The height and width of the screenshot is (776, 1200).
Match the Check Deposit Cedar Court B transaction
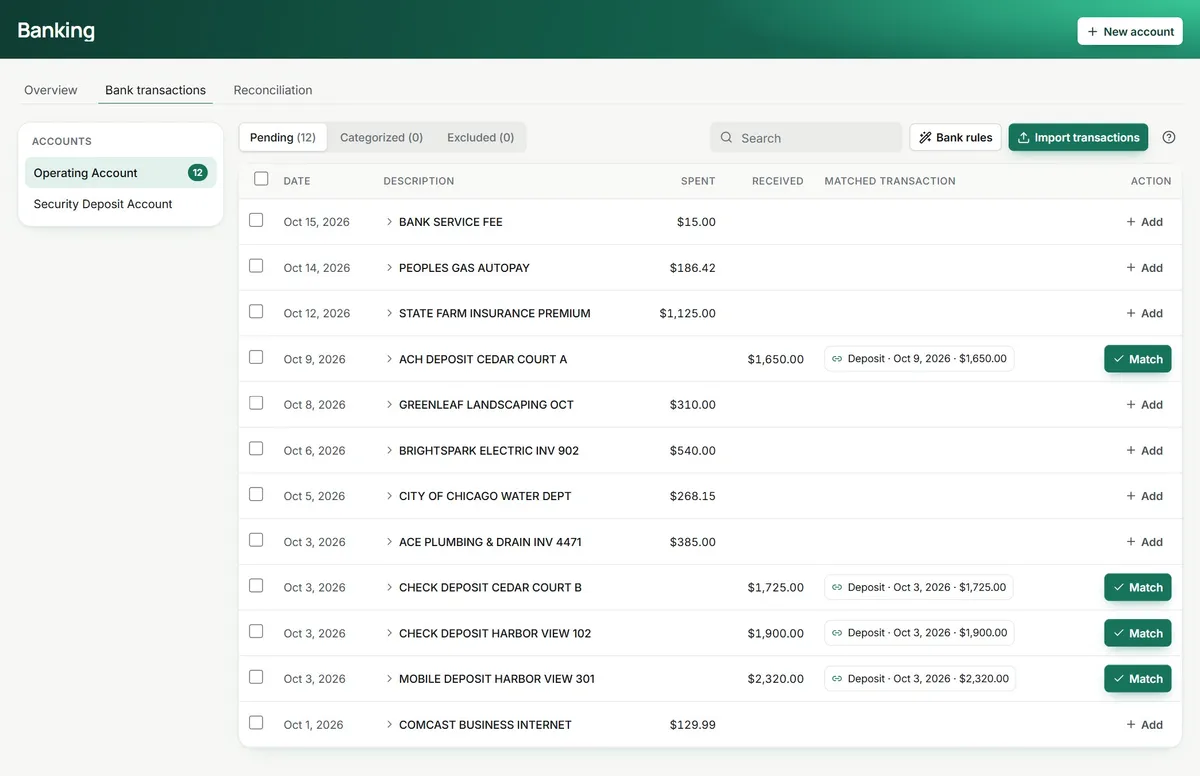(1138, 587)
